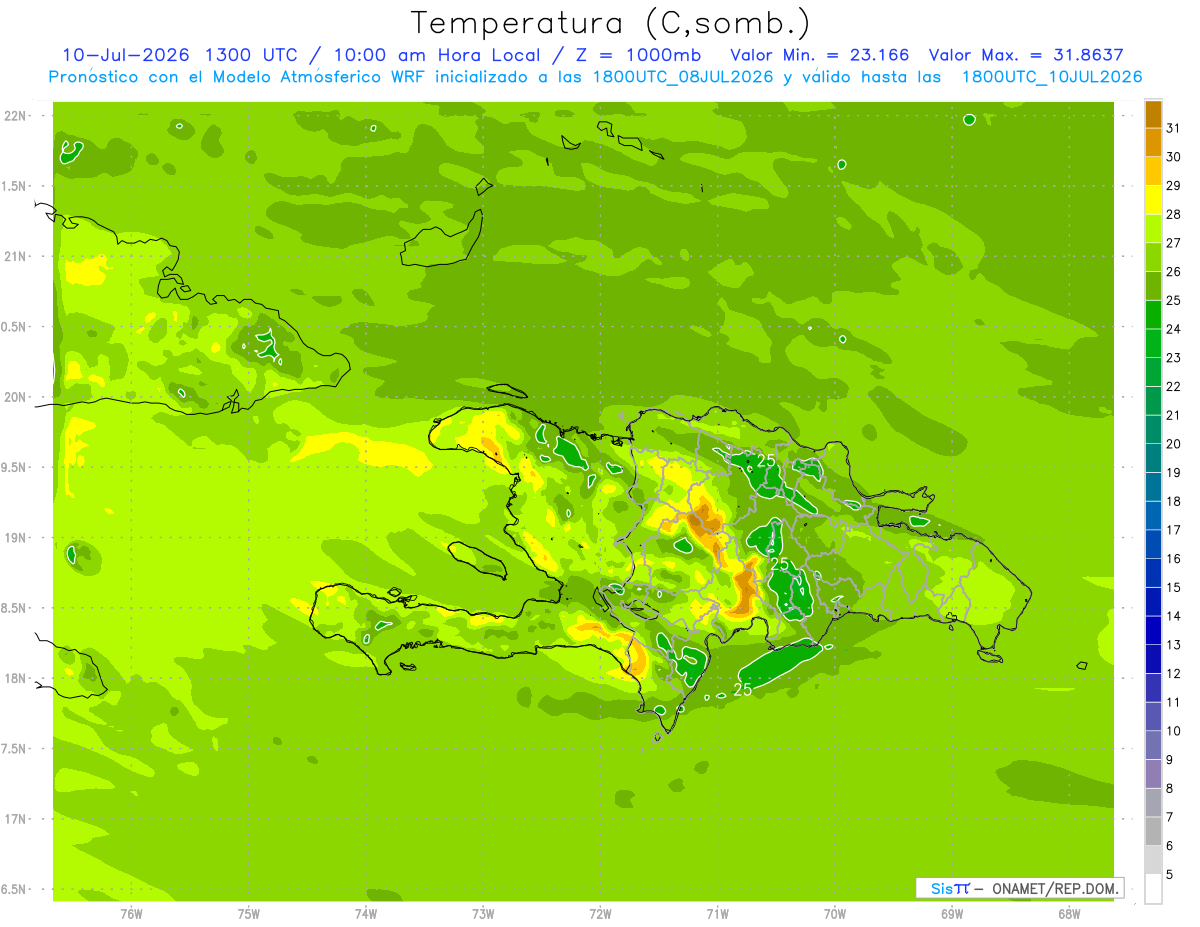The image size is (1200, 927).
Task: Click the '76W' longitude label
Action: click(131, 913)
